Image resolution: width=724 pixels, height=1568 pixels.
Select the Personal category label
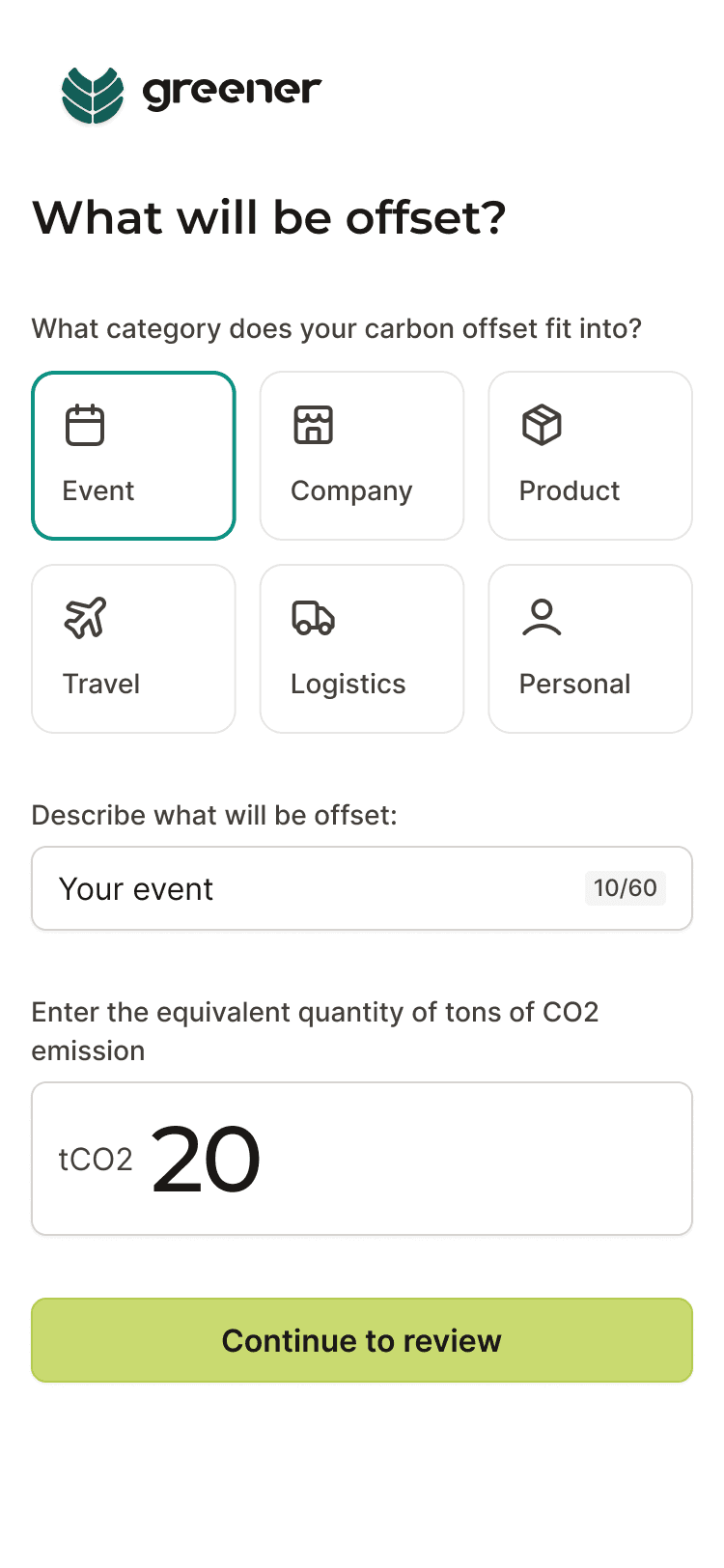tap(574, 685)
